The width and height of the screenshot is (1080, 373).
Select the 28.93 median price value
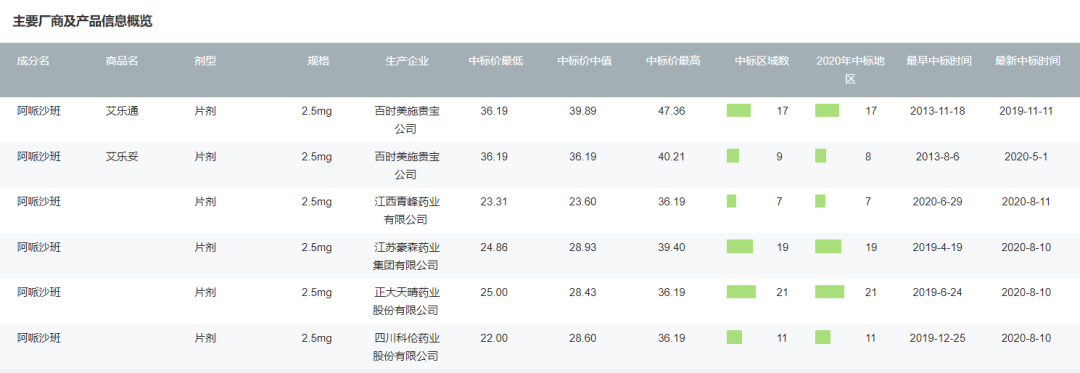pyautogui.click(x=583, y=247)
